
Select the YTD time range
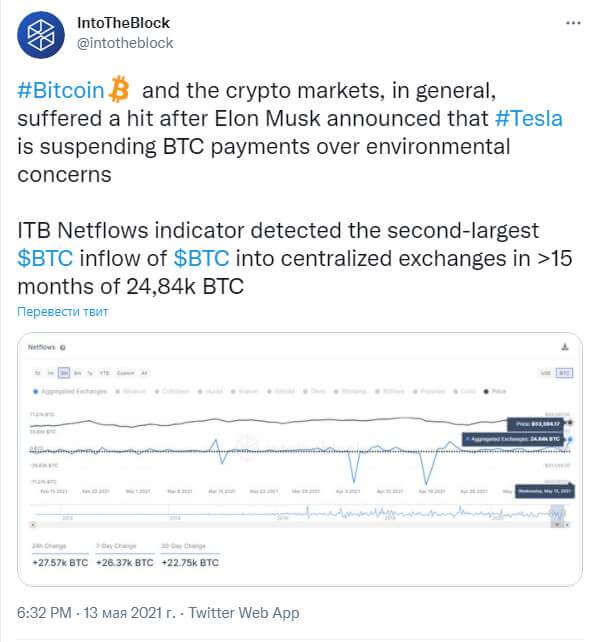(104, 373)
